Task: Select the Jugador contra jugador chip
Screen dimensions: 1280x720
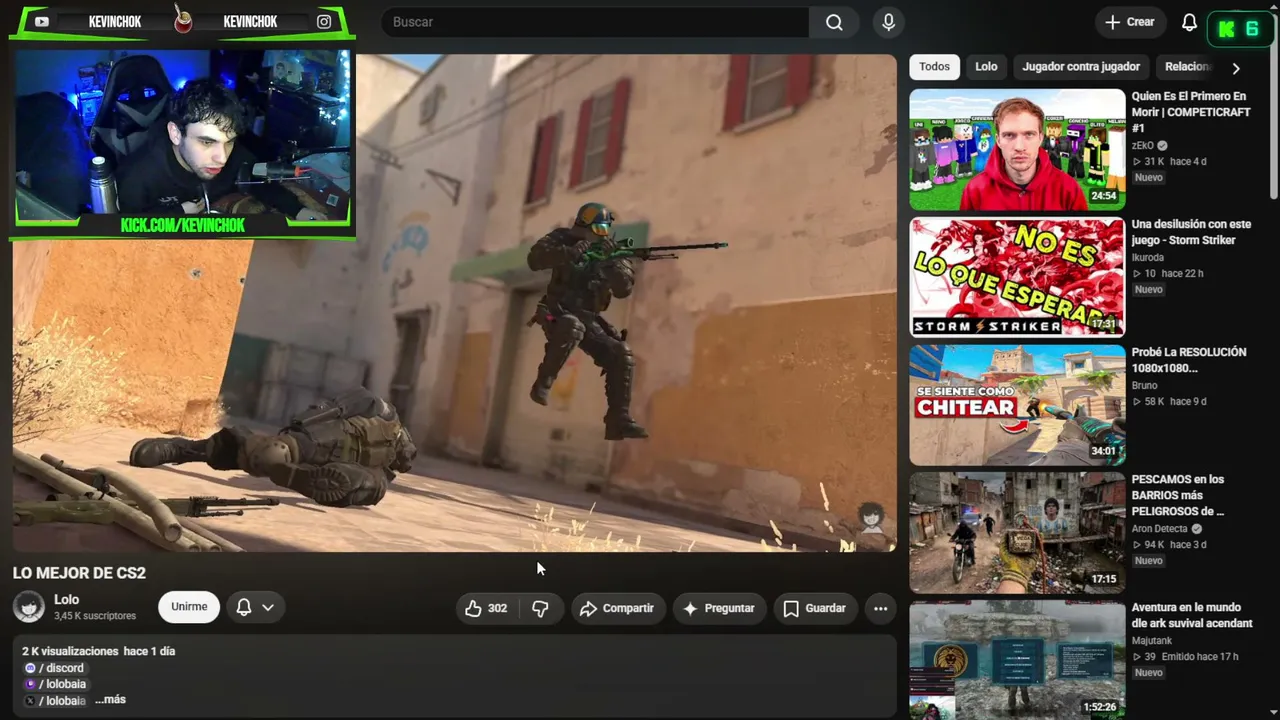Action: (1081, 67)
